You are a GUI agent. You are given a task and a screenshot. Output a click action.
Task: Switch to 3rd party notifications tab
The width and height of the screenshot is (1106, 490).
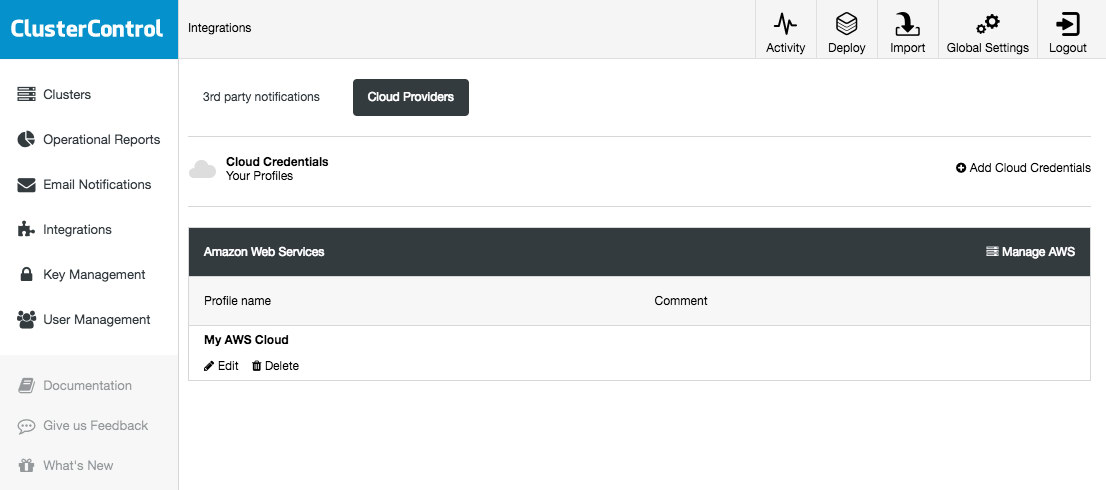(261, 97)
